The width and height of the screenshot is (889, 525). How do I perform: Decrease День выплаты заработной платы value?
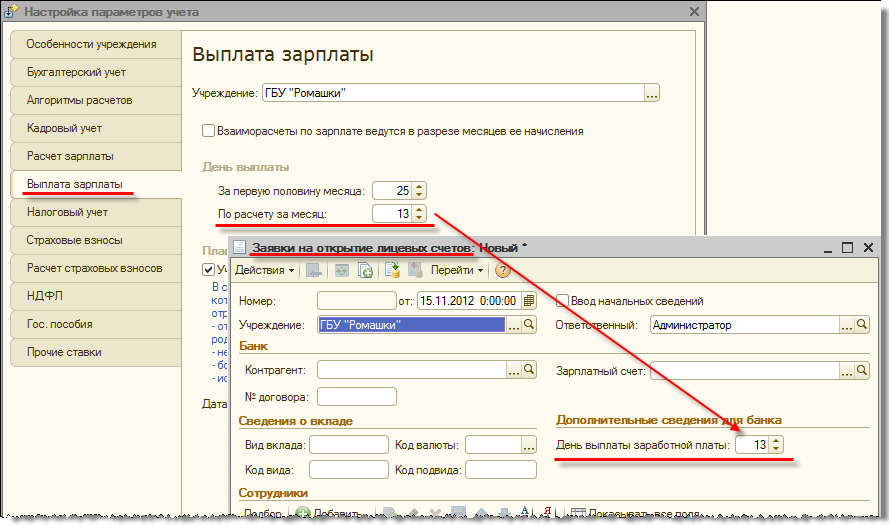pyautogui.click(x=777, y=449)
